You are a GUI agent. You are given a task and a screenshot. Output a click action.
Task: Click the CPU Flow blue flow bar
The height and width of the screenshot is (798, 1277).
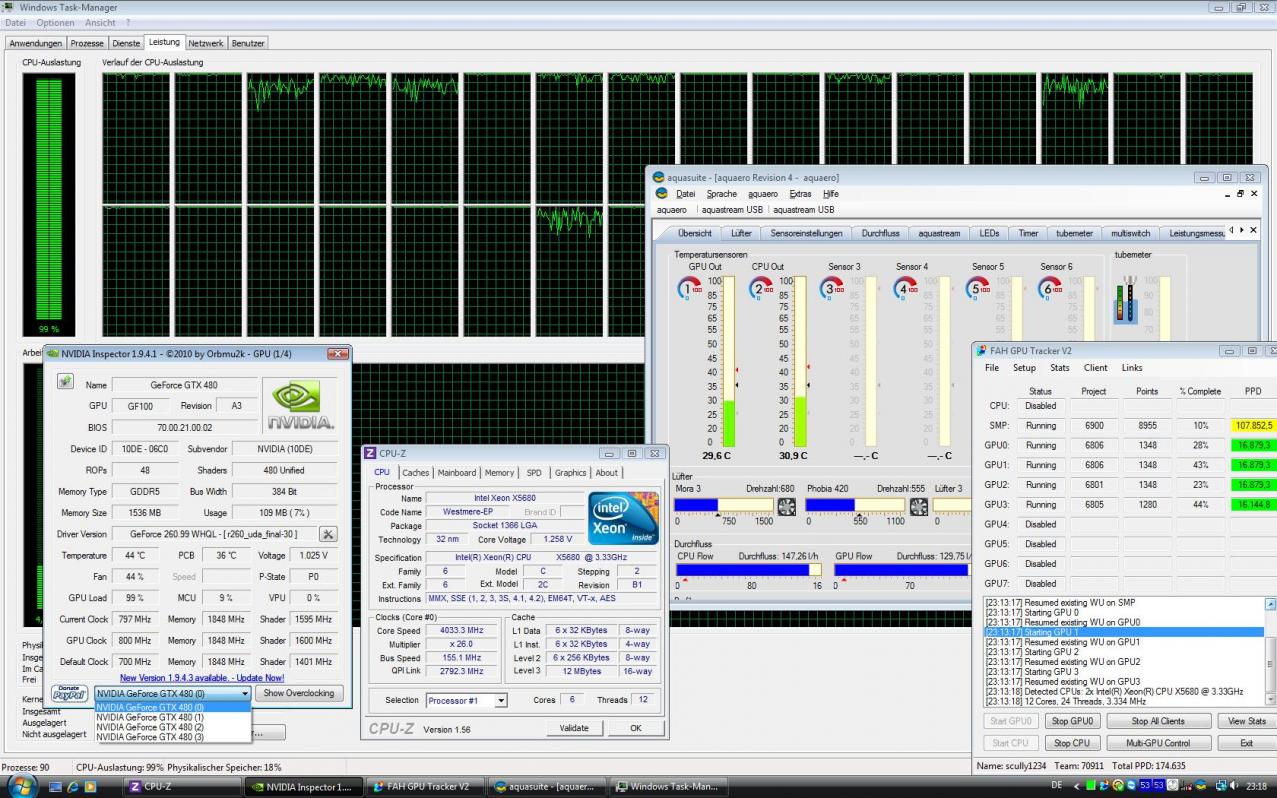pos(742,570)
